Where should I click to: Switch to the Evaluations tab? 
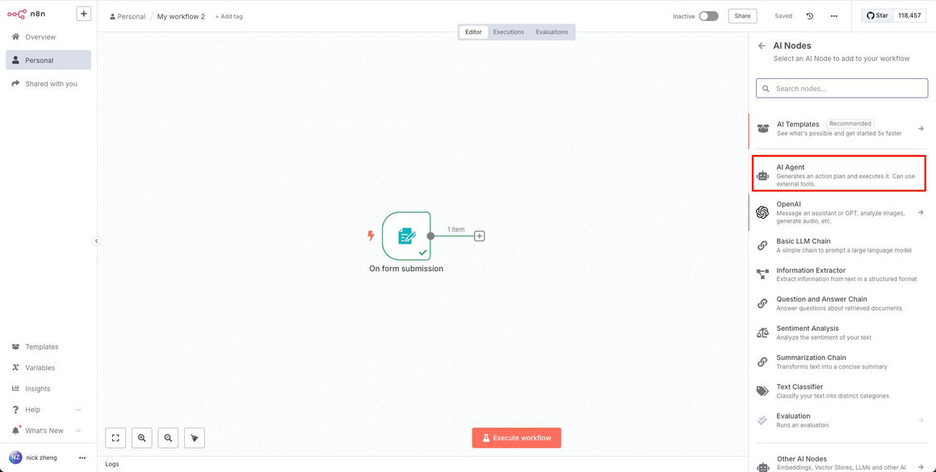(552, 32)
